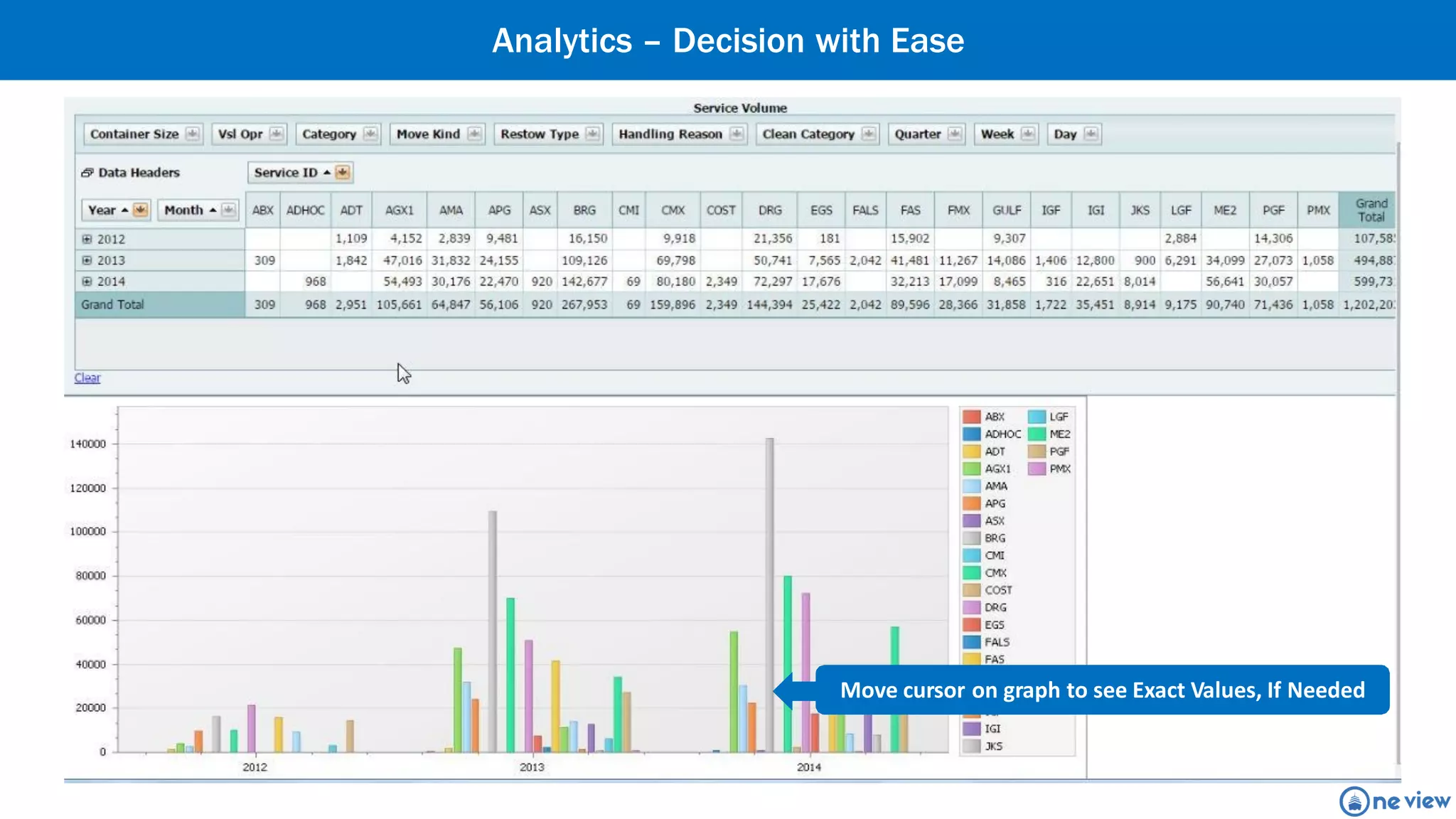Click Move Kind filter icon
The height and width of the screenshot is (819, 1456).
pyautogui.click(x=474, y=134)
